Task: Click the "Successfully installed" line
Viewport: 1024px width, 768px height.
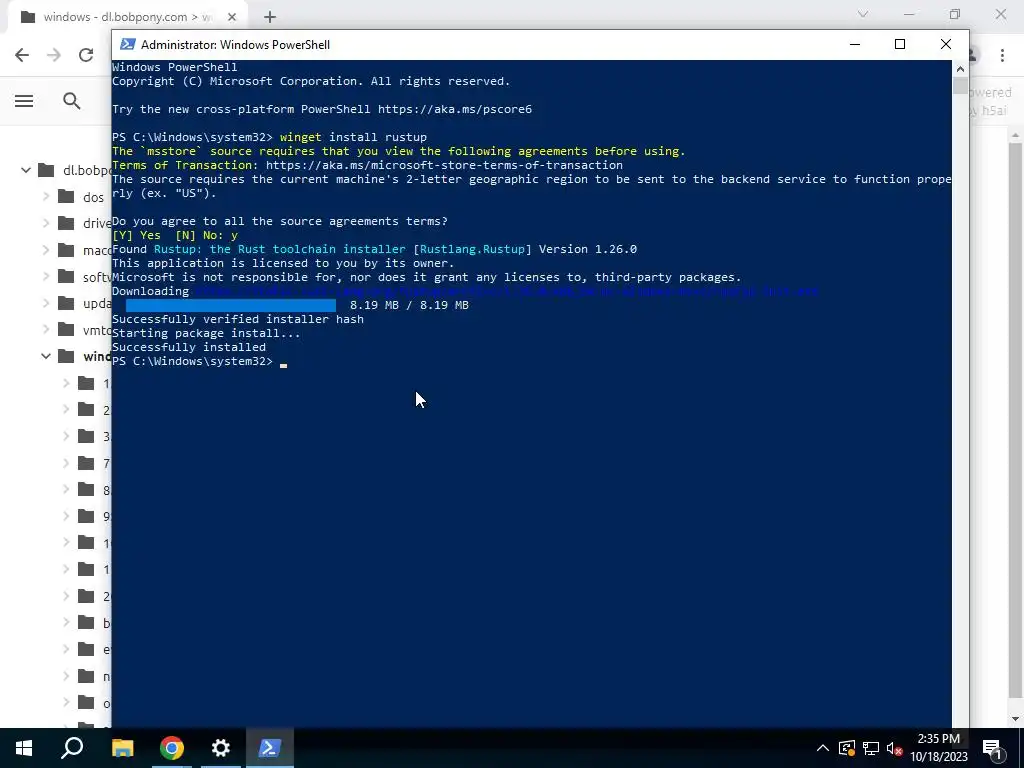Action: pyautogui.click(x=189, y=347)
